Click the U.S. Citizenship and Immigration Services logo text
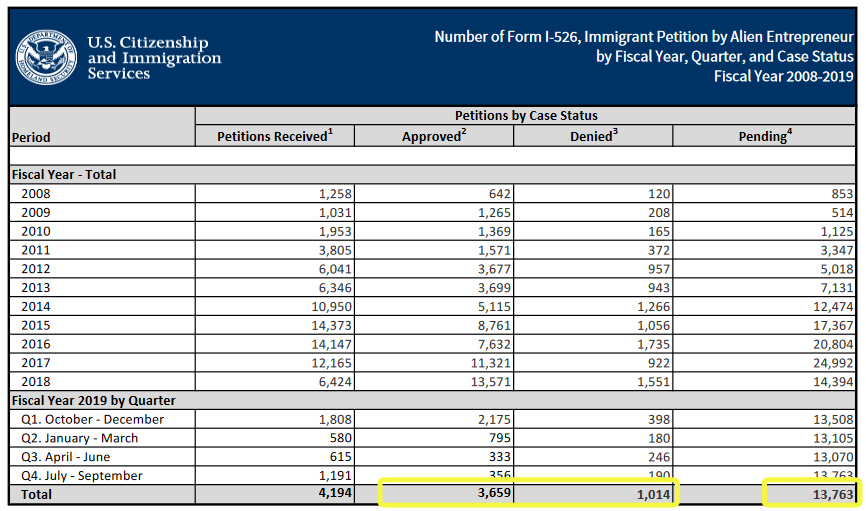The height and width of the screenshot is (511, 866). pos(153,58)
